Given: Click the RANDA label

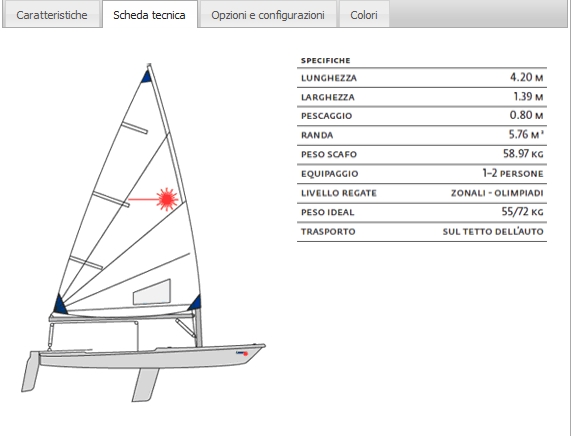Looking at the screenshot, I should 317,135.
